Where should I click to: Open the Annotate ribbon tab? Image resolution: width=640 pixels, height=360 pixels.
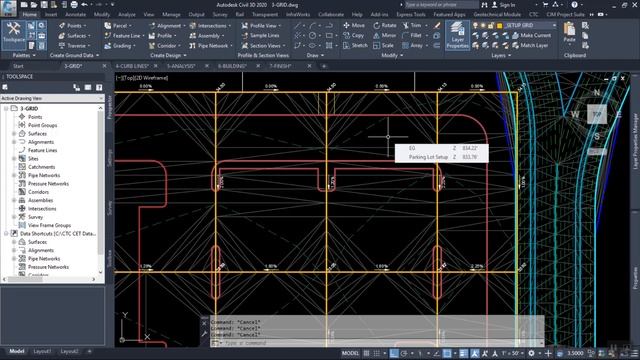coord(76,14)
